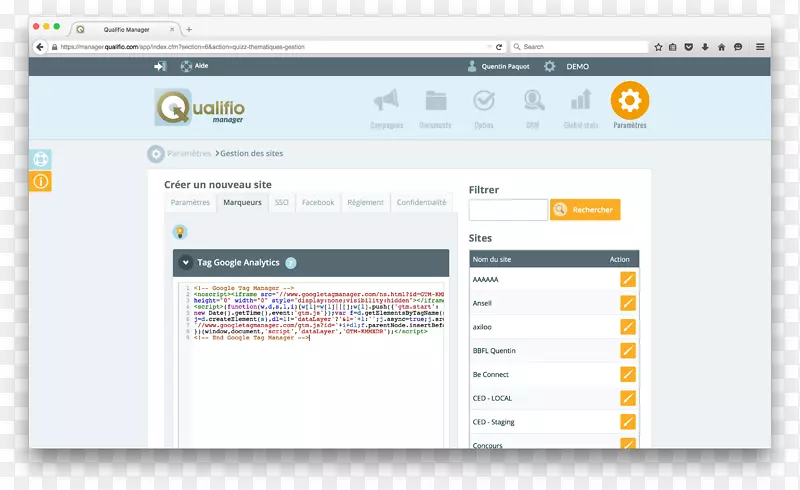Click the Paramètres breadcrumb link
800x490 pixels.
click(189, 153)
